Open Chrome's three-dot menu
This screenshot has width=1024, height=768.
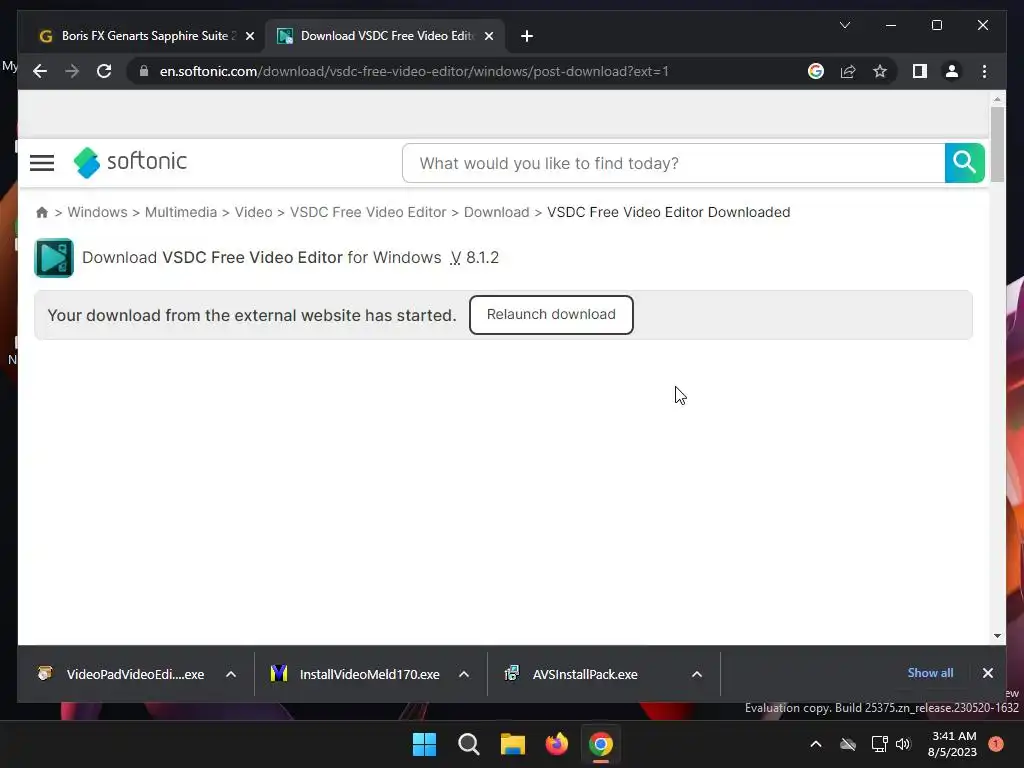984,71
